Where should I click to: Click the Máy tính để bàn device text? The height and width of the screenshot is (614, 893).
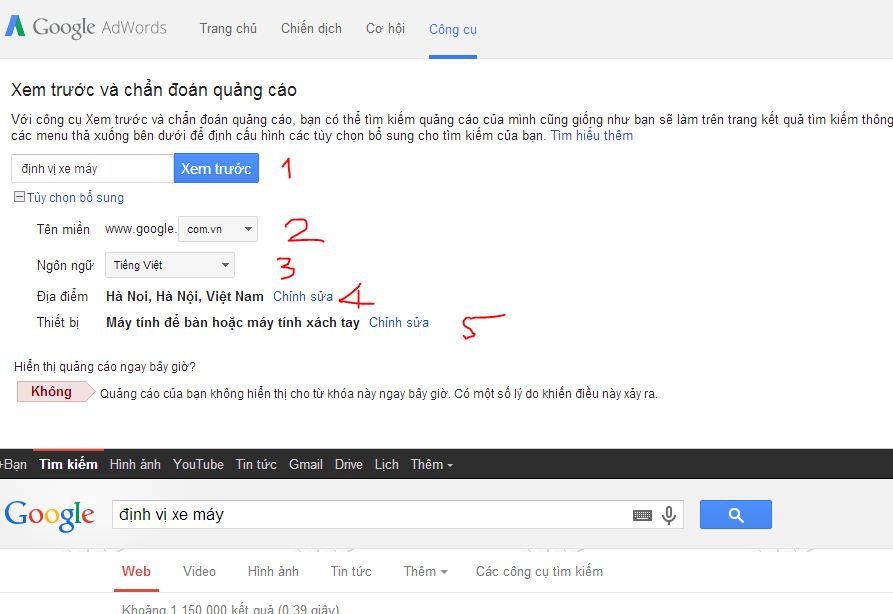click(233, 322)
